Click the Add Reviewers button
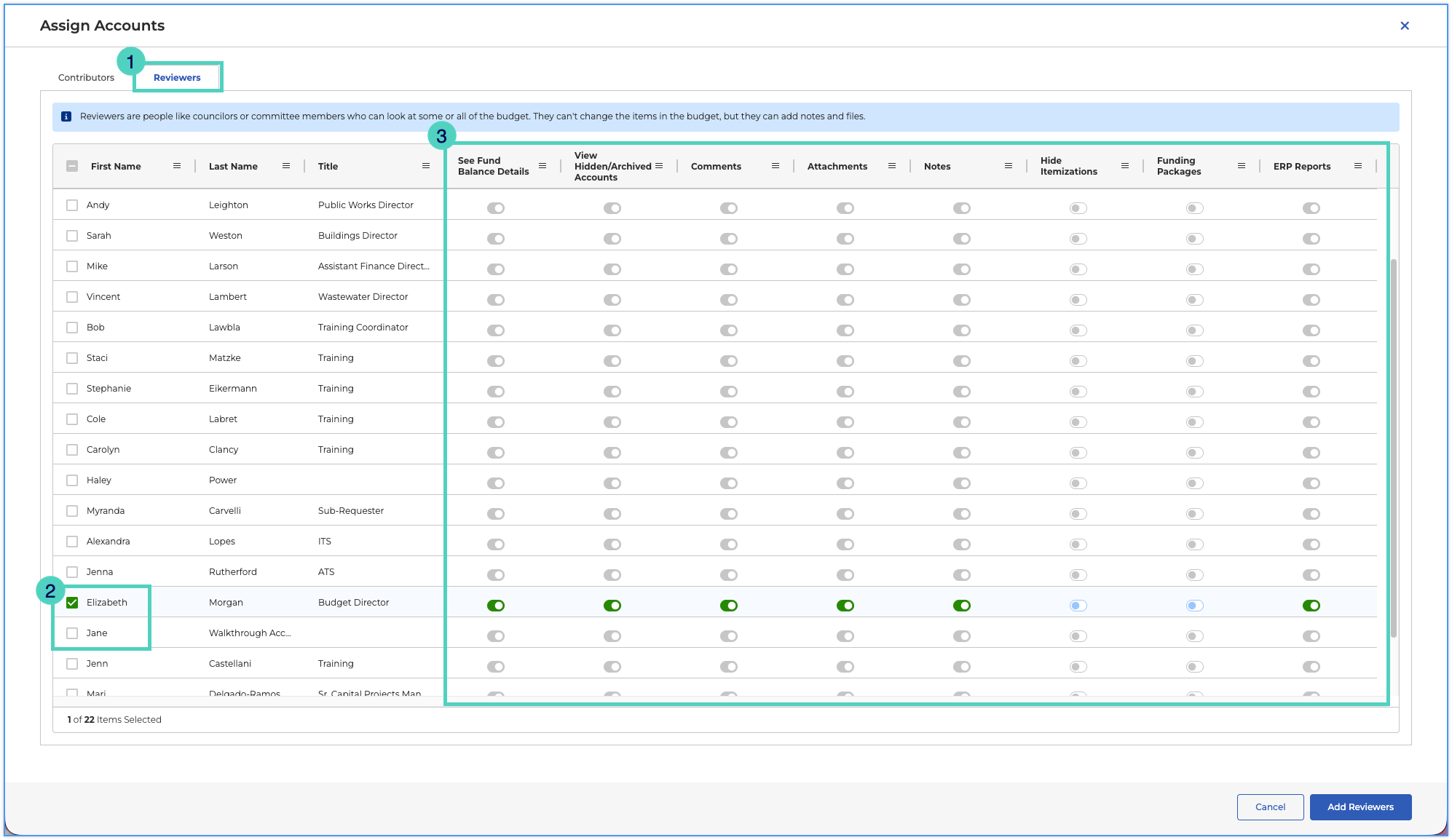This screenshot has height=840, width=1452. pos(1360,807)
